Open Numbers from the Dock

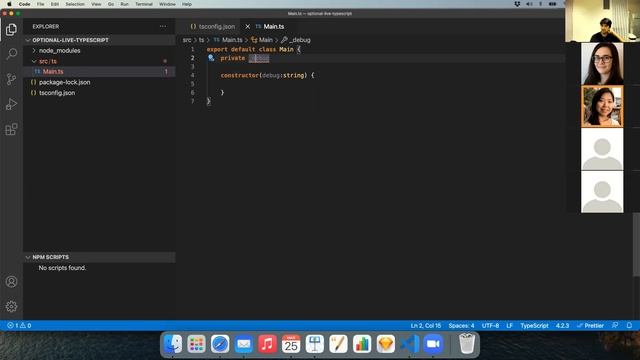[x=362, y=344]
